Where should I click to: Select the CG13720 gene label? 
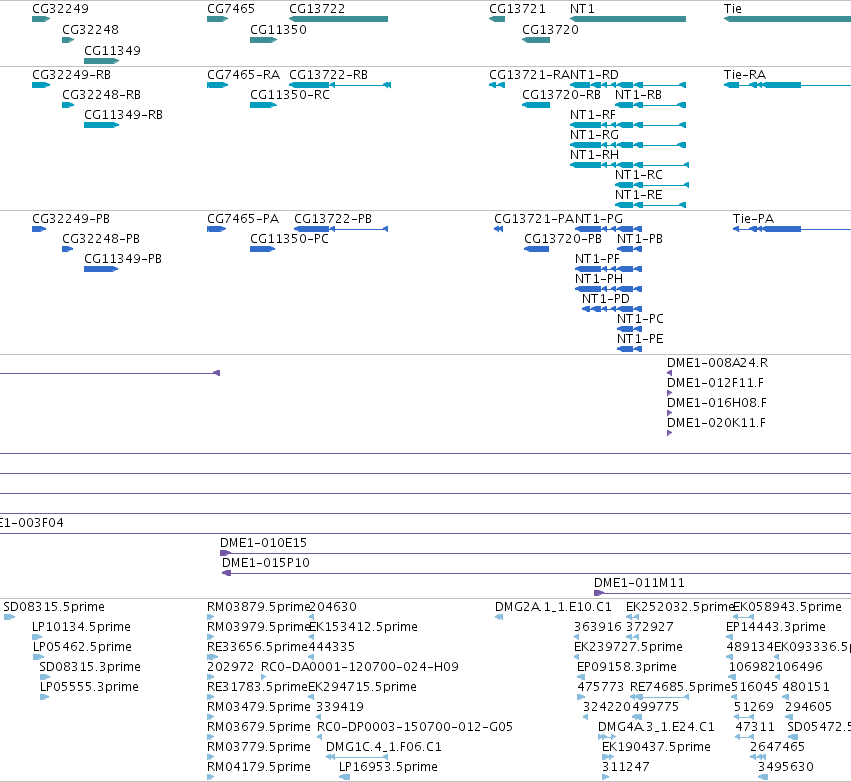(x=550, y=30)
